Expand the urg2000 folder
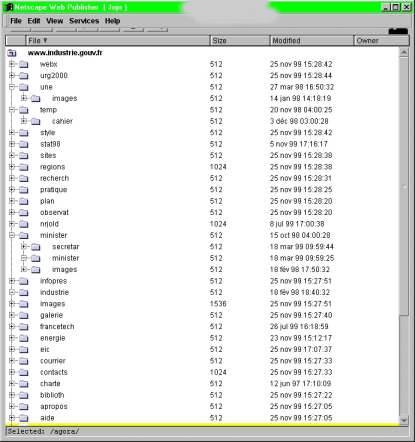This screenshot has height=442, width=415. [x=12, y=75]
